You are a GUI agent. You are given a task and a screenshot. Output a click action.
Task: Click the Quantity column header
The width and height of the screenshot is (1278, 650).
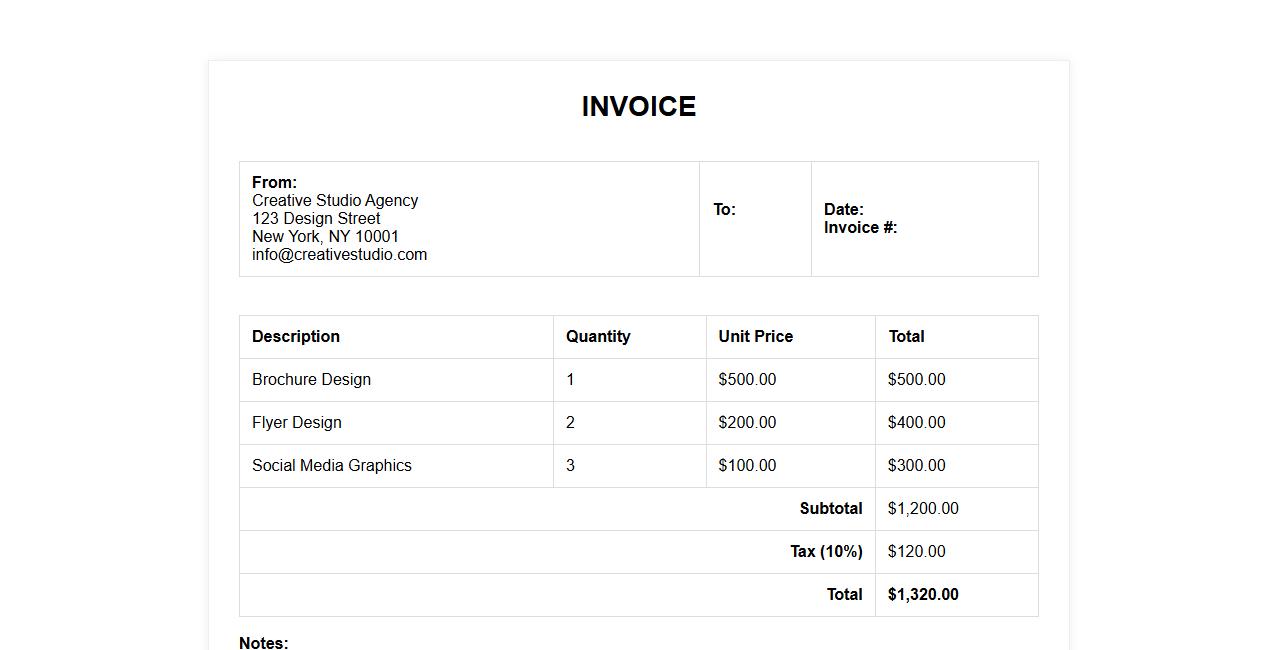598,337
